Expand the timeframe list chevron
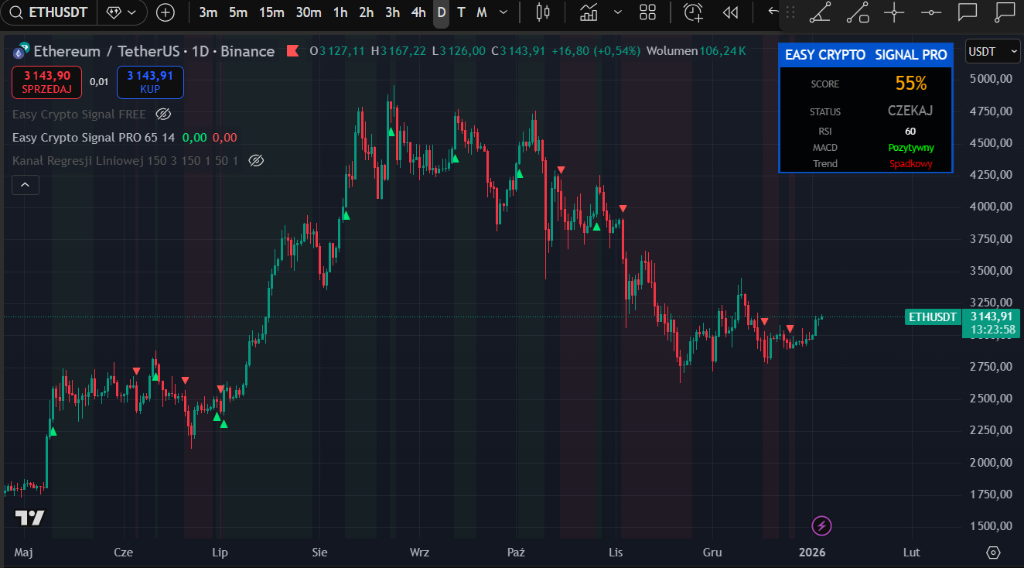1024x568 pixels. click(504, 12)
